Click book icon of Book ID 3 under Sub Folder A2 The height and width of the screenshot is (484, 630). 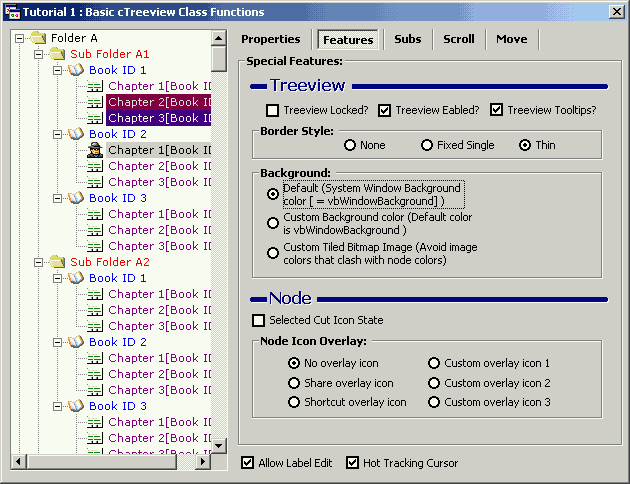pos(76,406)
